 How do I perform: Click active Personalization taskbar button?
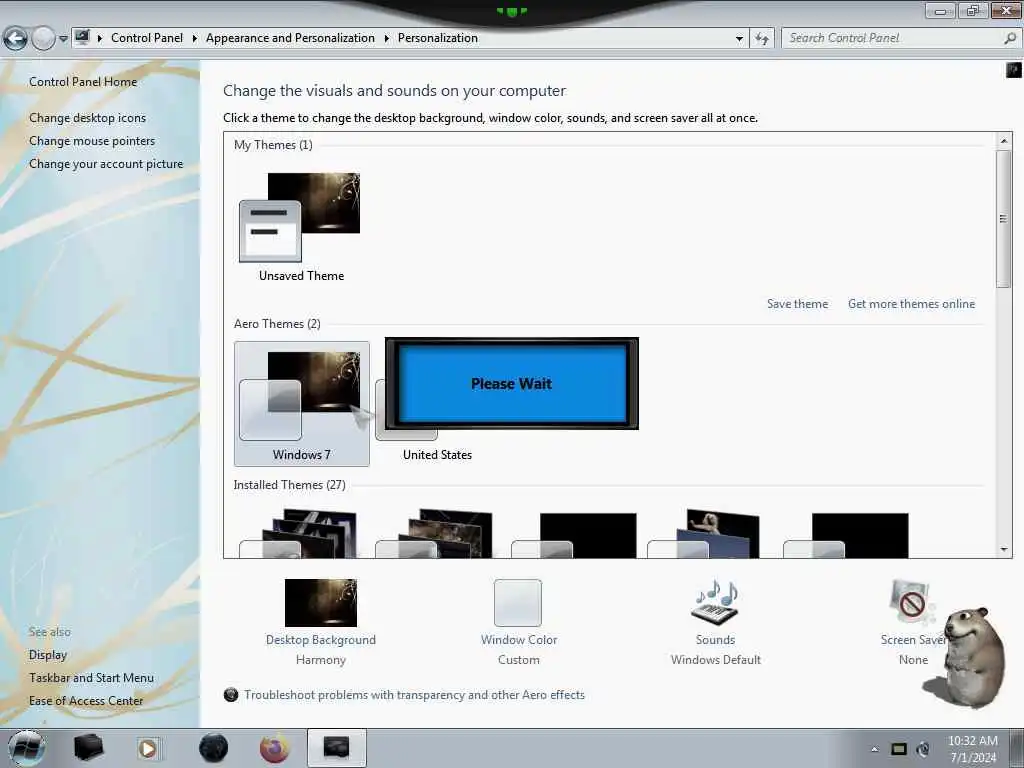pyautogui.click(x=336, y=748)
